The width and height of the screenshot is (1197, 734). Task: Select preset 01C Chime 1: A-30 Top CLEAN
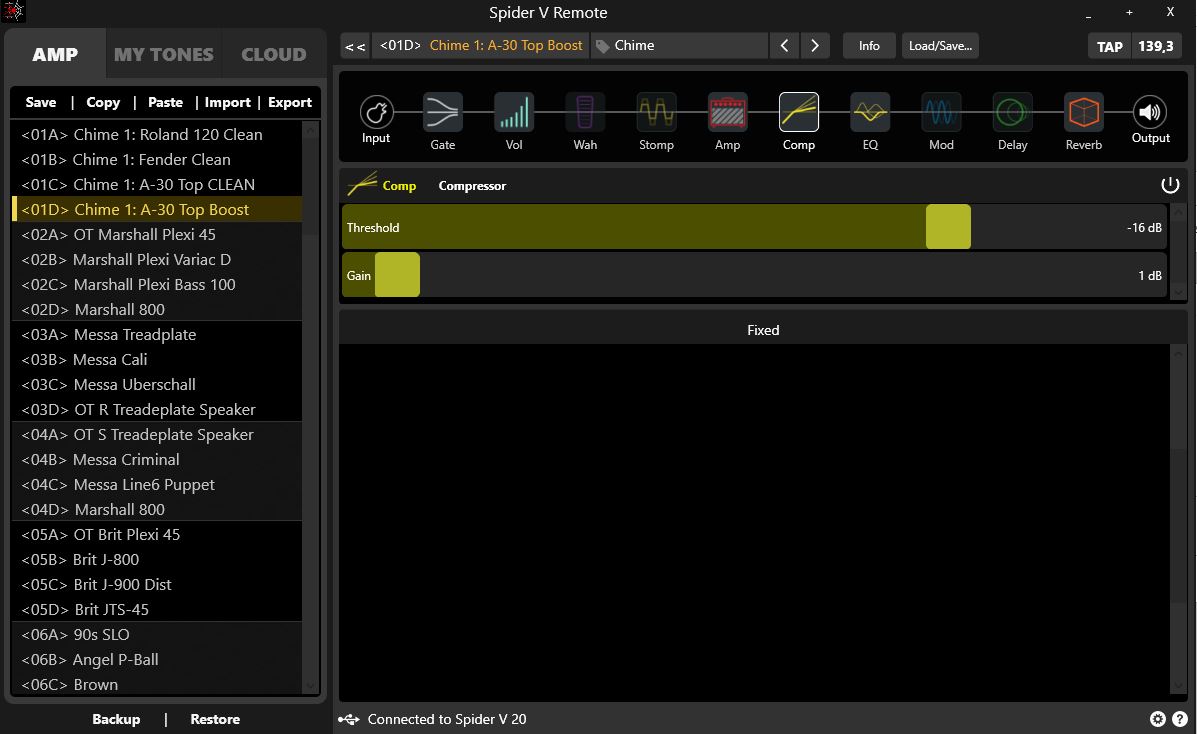pos(156,185)
